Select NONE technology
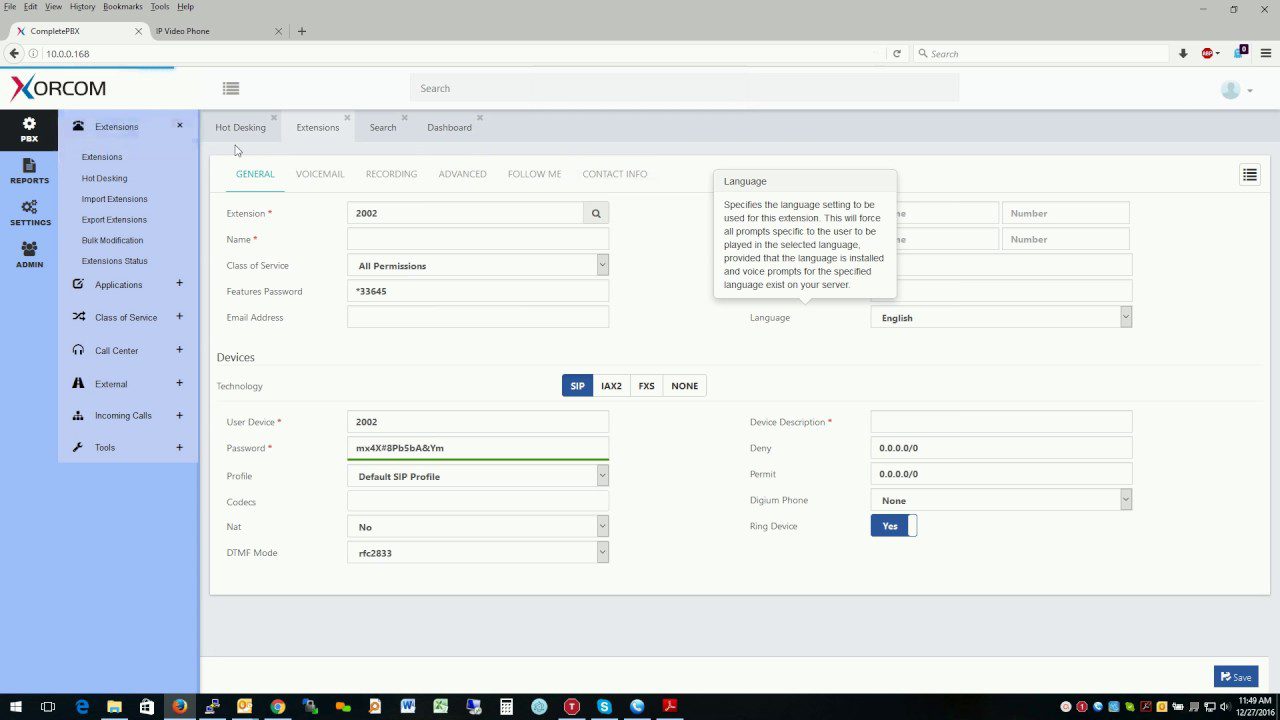The image size is (1280, 720). (684, 386)
